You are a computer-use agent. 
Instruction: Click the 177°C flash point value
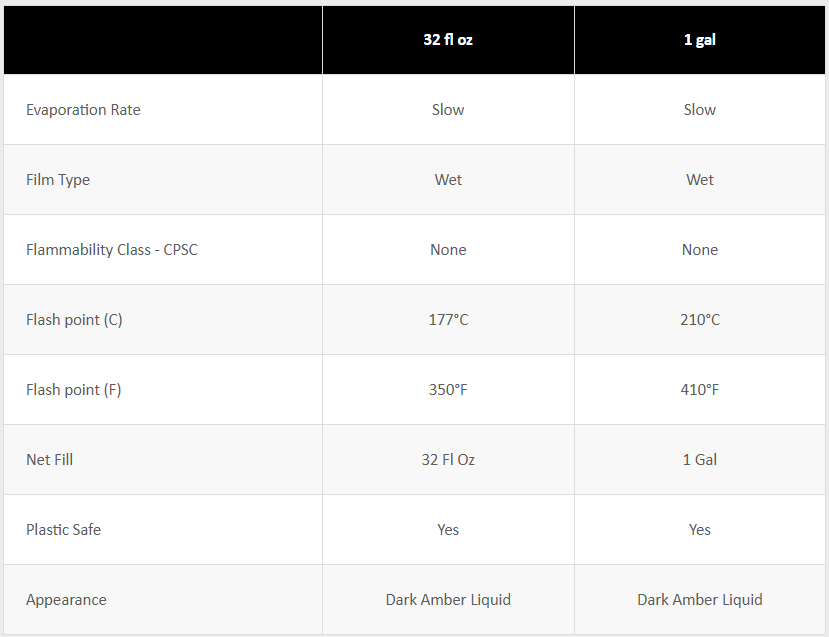pyautogui.click(x=448, y=320)
